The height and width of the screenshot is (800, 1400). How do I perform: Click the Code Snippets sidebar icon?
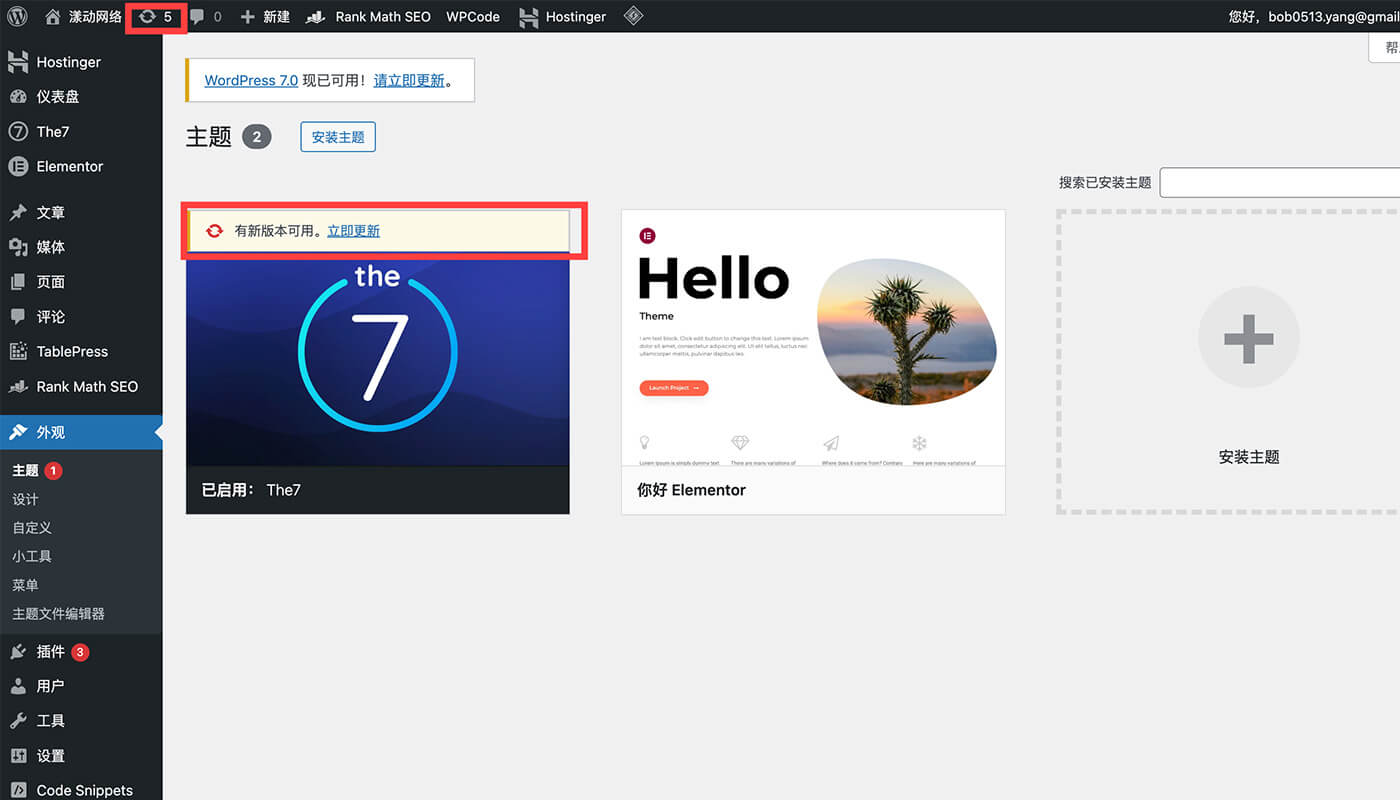(x=18, y=791)
